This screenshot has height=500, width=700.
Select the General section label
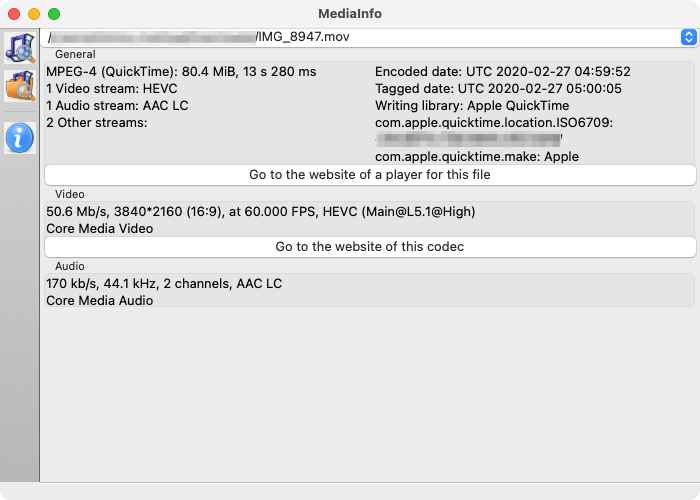75,54
